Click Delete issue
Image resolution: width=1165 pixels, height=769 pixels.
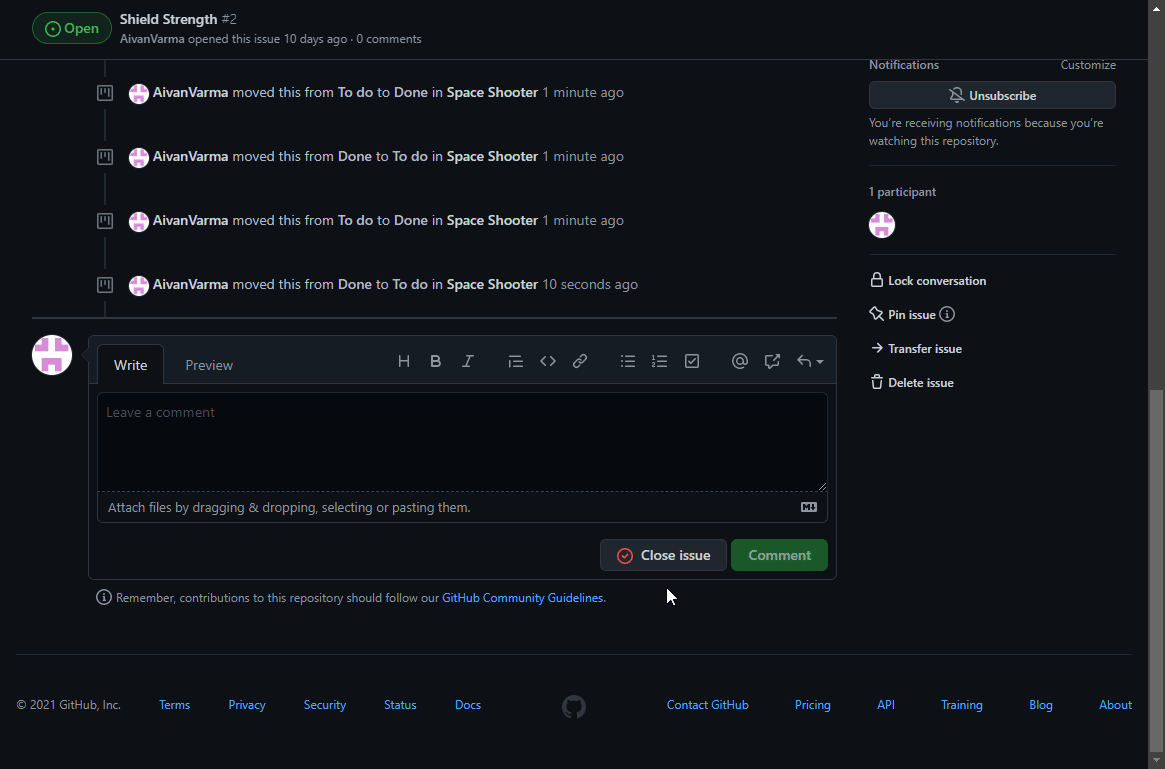pos(912,383)
